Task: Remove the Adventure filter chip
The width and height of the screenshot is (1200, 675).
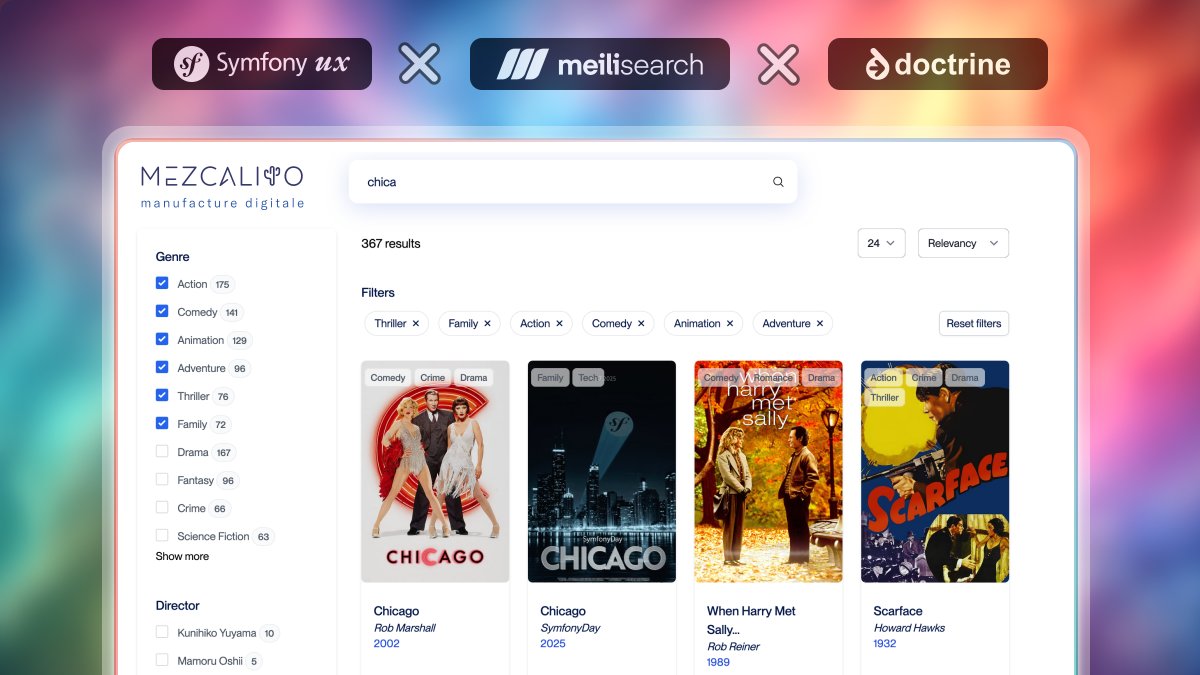Action: 820,323
